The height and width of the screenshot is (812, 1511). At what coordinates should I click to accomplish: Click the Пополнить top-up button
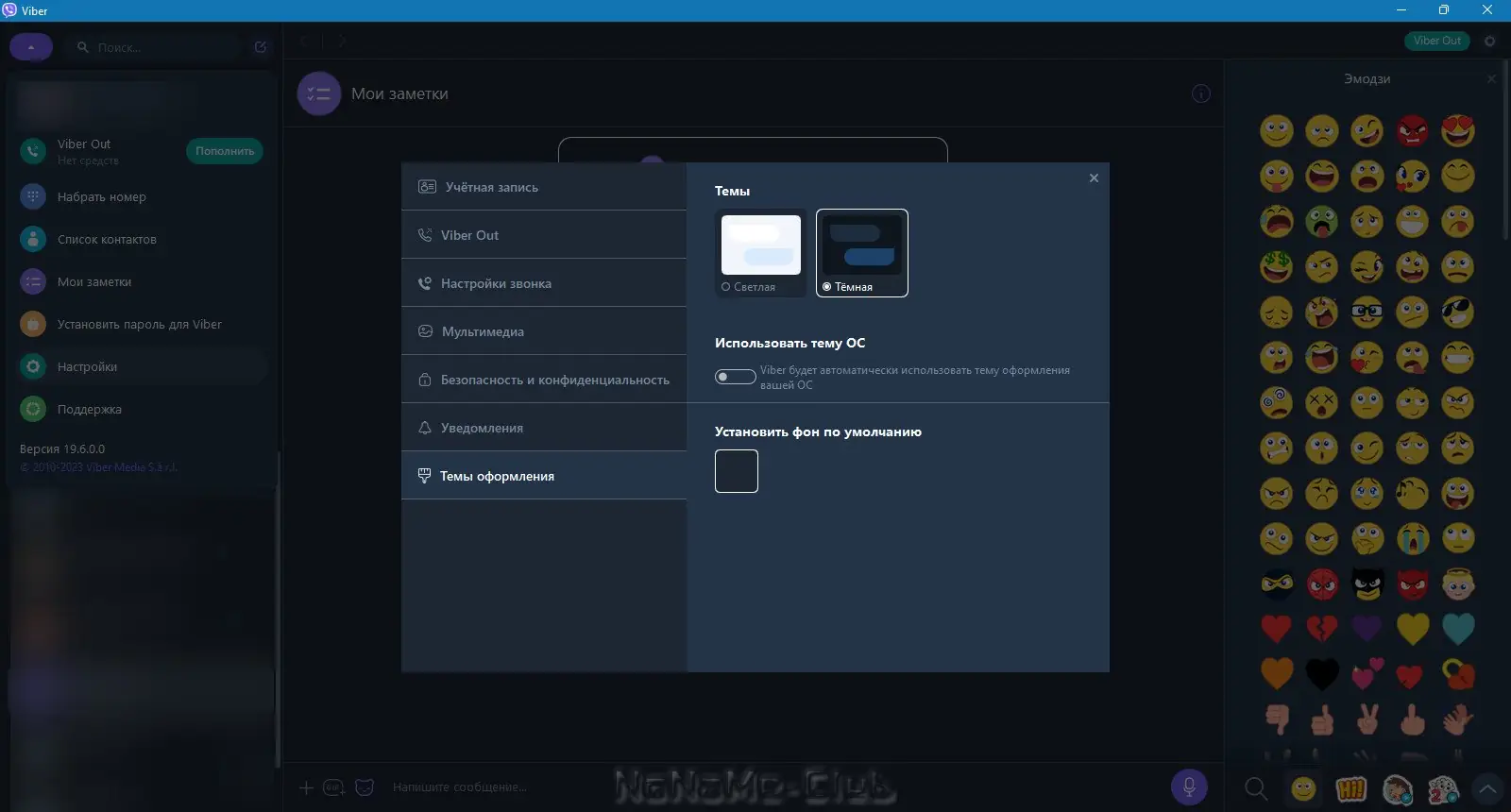pos(225,151)
